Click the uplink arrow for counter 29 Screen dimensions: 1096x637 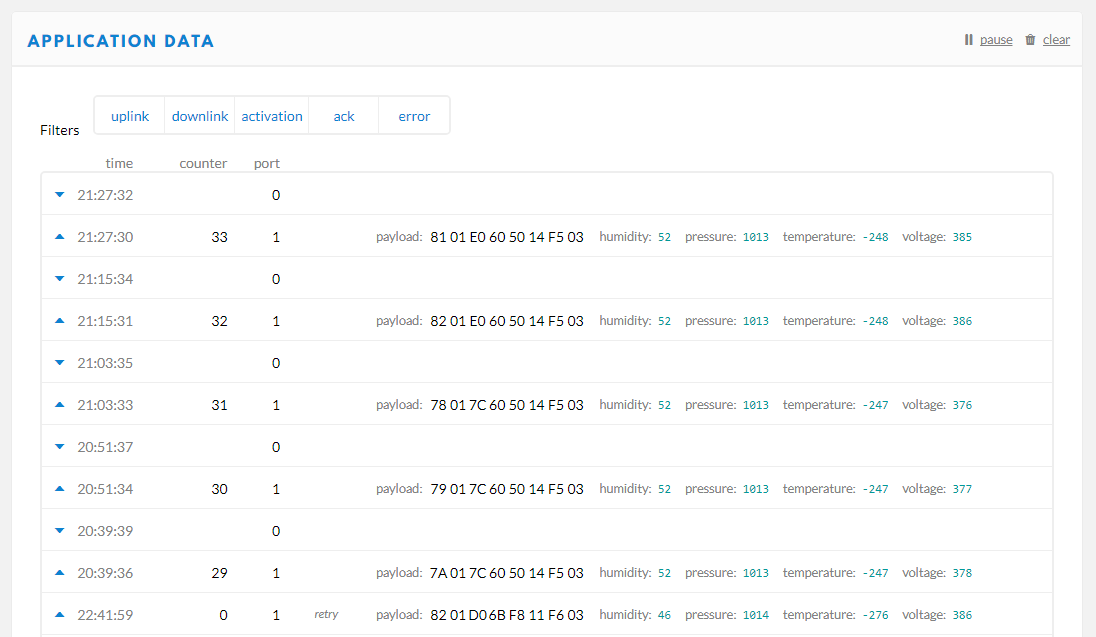[59, 573]
